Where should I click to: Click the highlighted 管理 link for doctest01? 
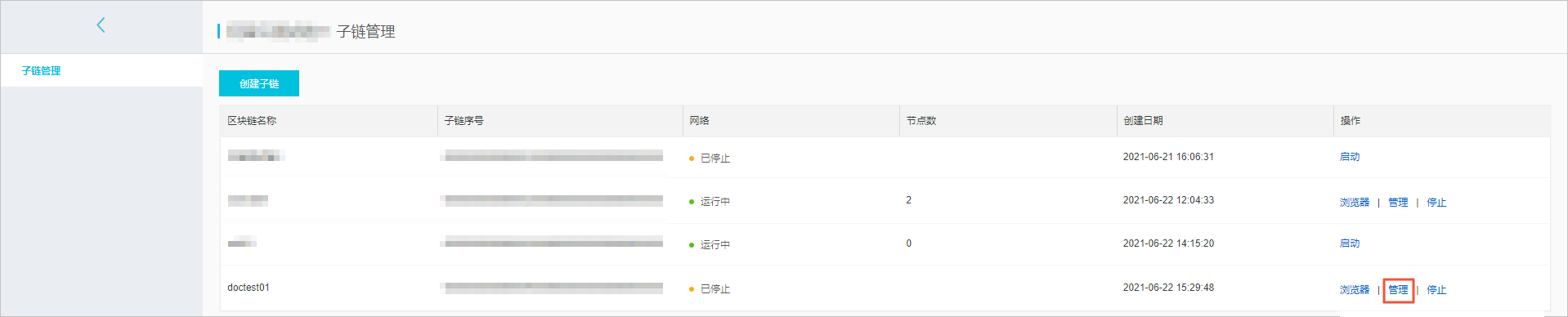[1398, 290]
